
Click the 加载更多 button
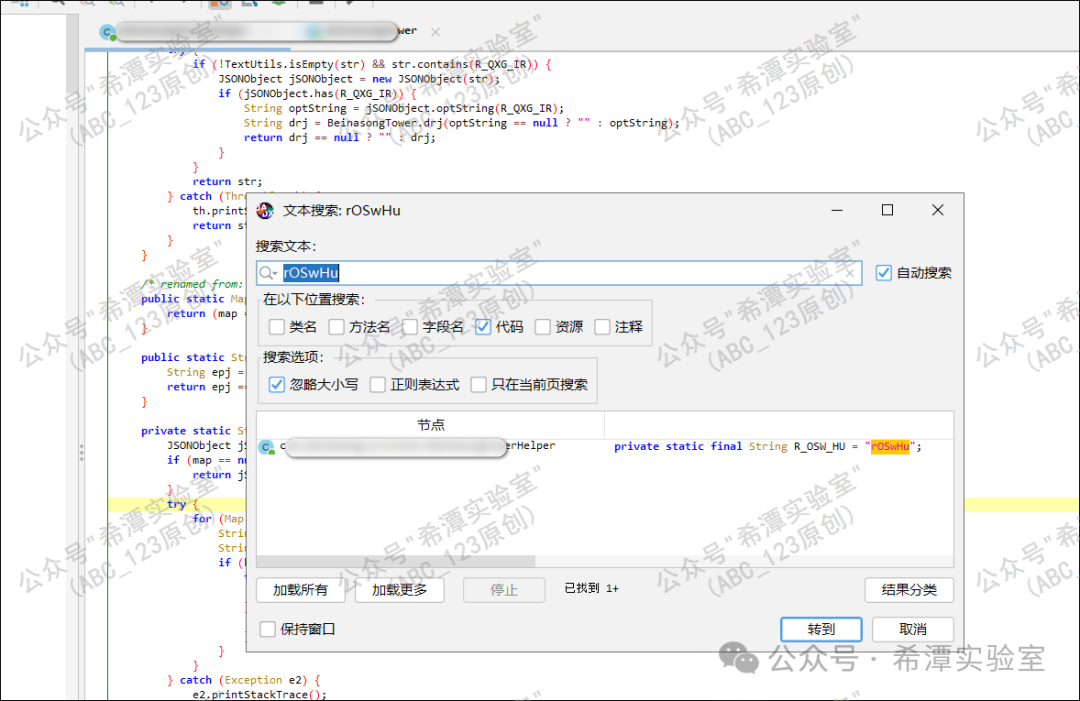(x=399, y=589)
